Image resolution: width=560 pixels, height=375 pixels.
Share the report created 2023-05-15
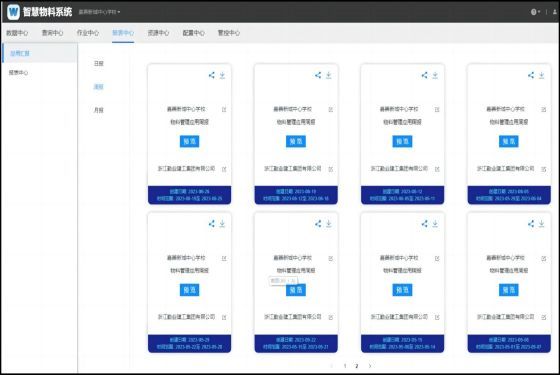click(x=424, y=224)
